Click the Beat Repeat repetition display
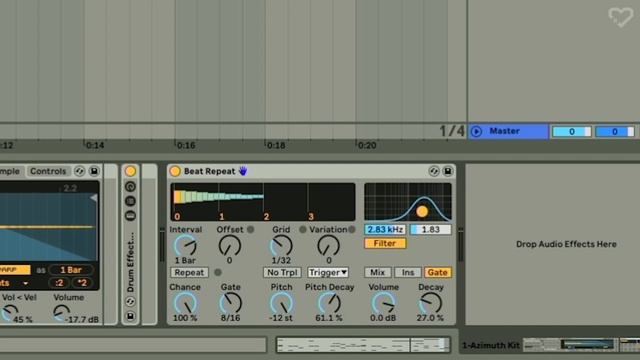This screenshot has width=640, height=360. [x=263, y=202]
